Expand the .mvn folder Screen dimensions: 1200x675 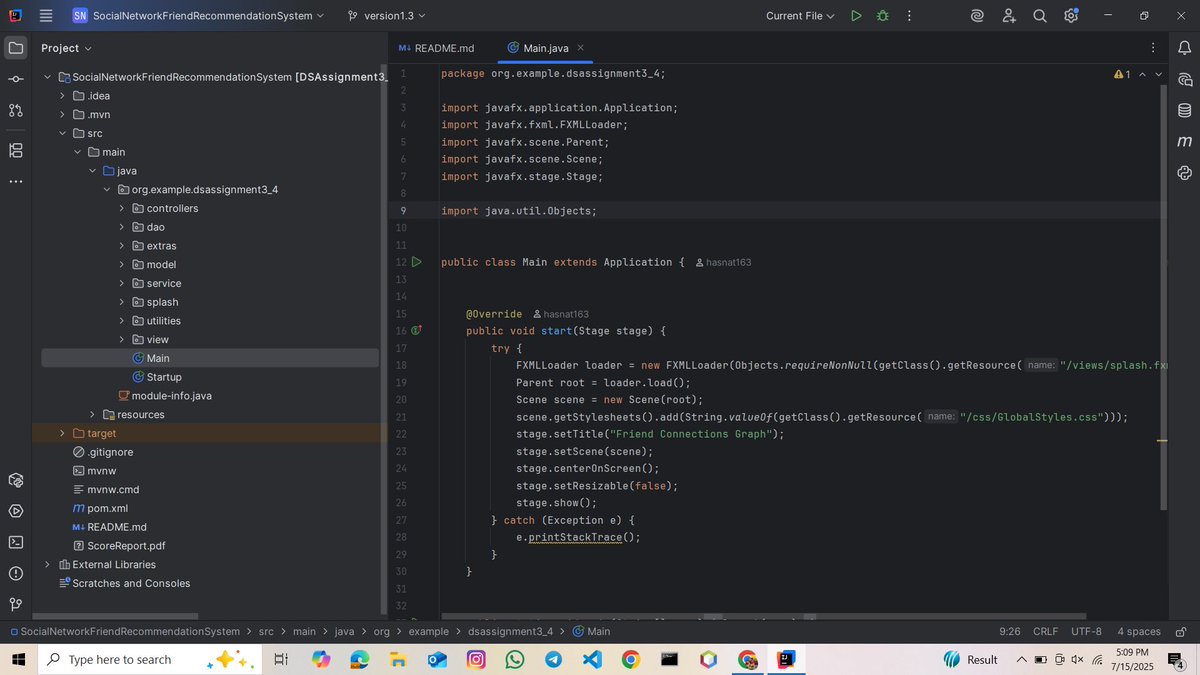(x=63, y=115)
